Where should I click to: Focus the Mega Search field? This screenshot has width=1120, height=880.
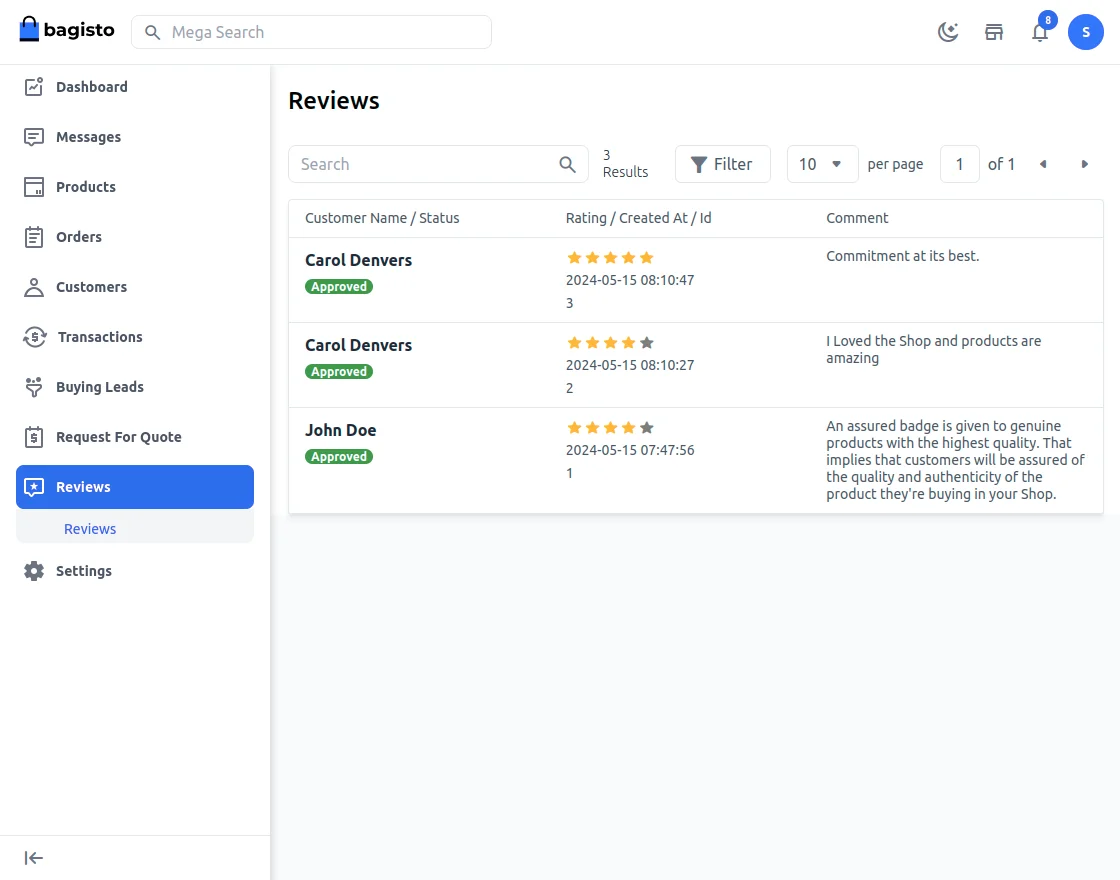[x=320, y=32]
